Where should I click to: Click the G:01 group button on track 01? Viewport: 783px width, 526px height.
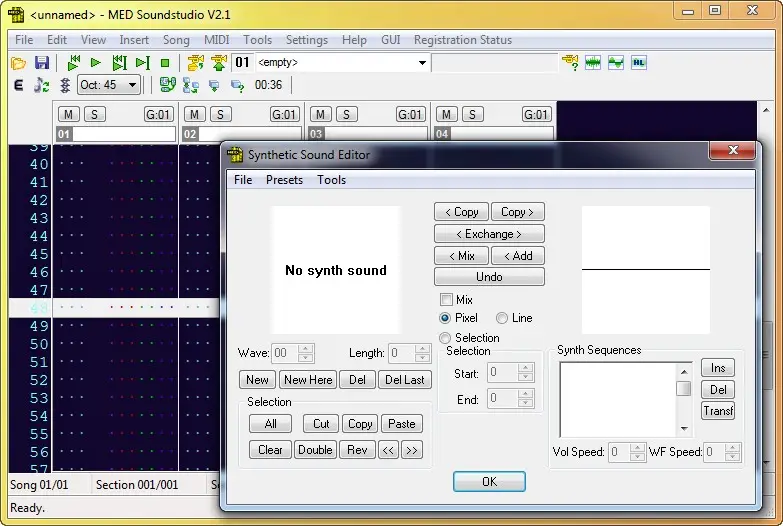pos(158,114)
